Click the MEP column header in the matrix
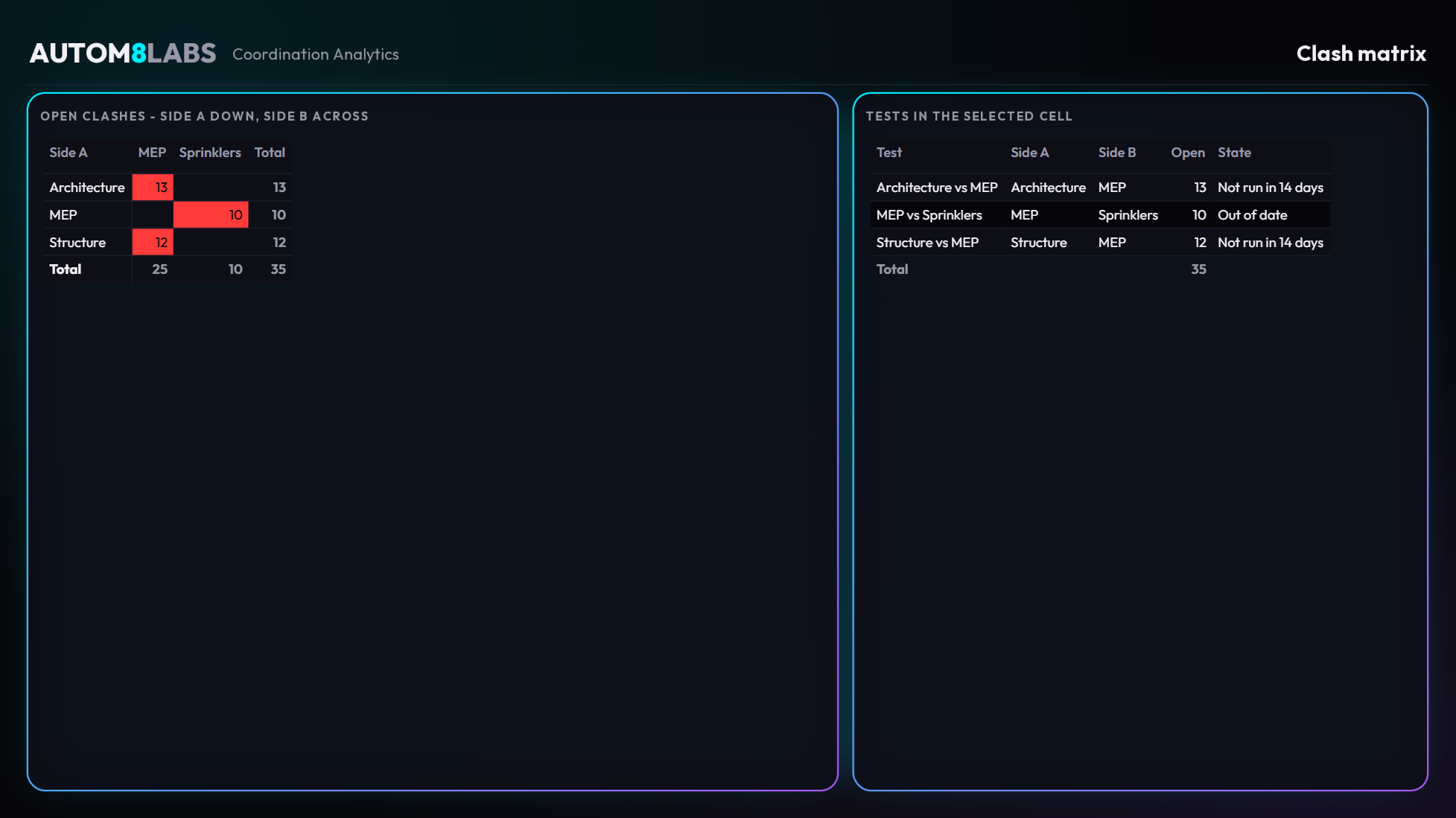Image resolution: width=1456 pixels, height=818 pixels. click(152, 153)
